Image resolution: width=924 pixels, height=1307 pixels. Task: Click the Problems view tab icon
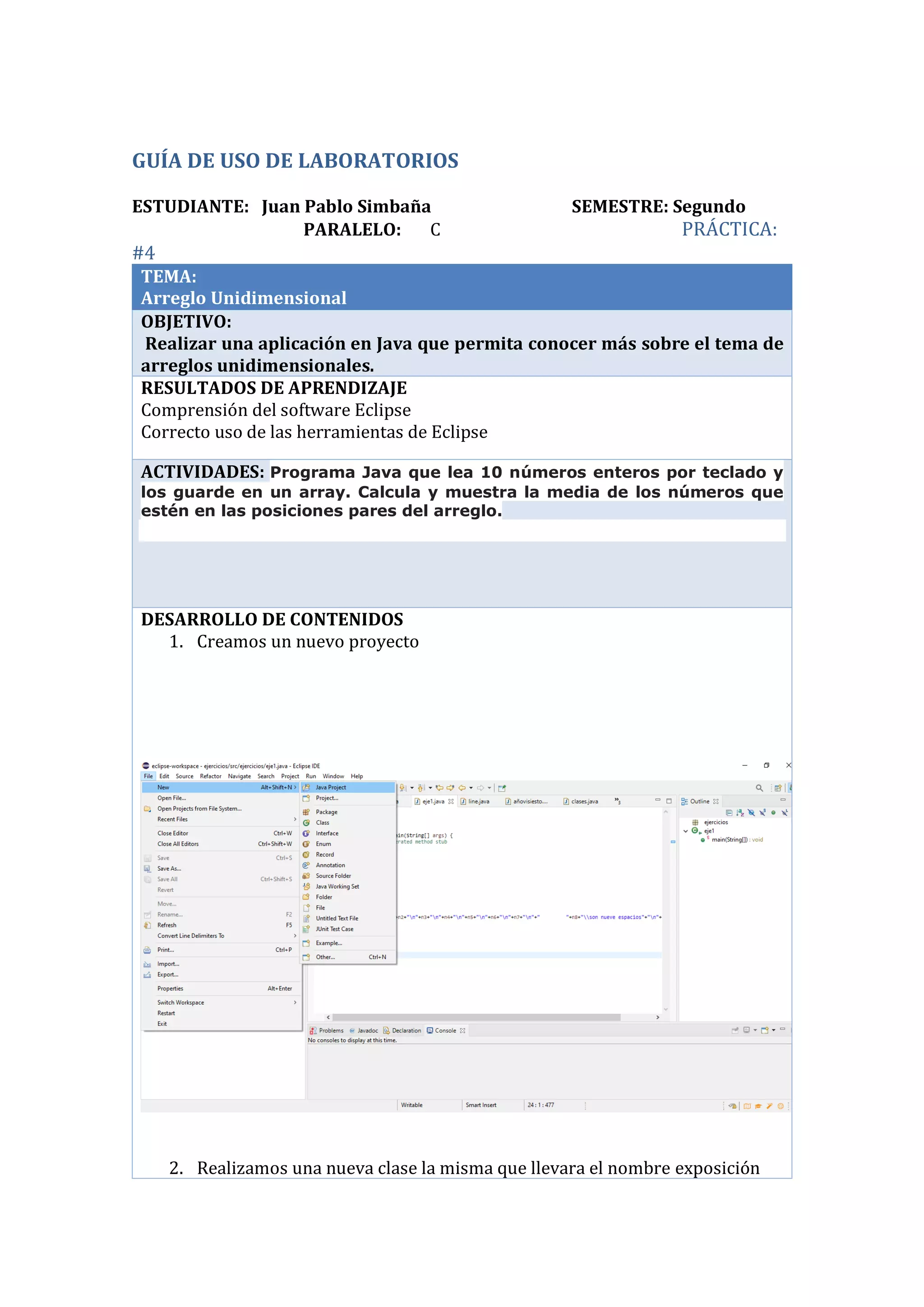click(x=313, y=1031)
